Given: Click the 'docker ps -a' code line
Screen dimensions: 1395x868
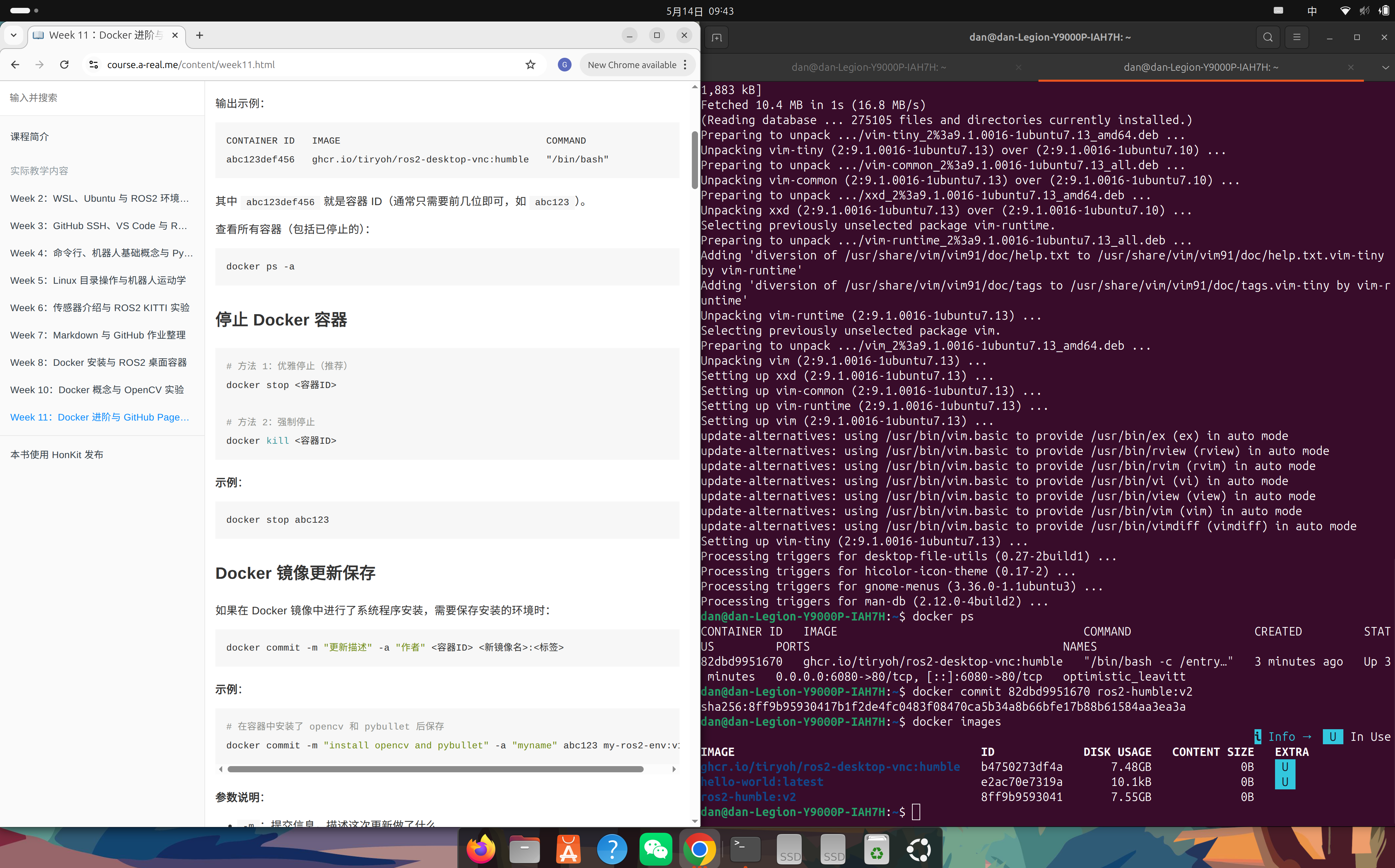Looking at the screenshot, I should 260,267.
